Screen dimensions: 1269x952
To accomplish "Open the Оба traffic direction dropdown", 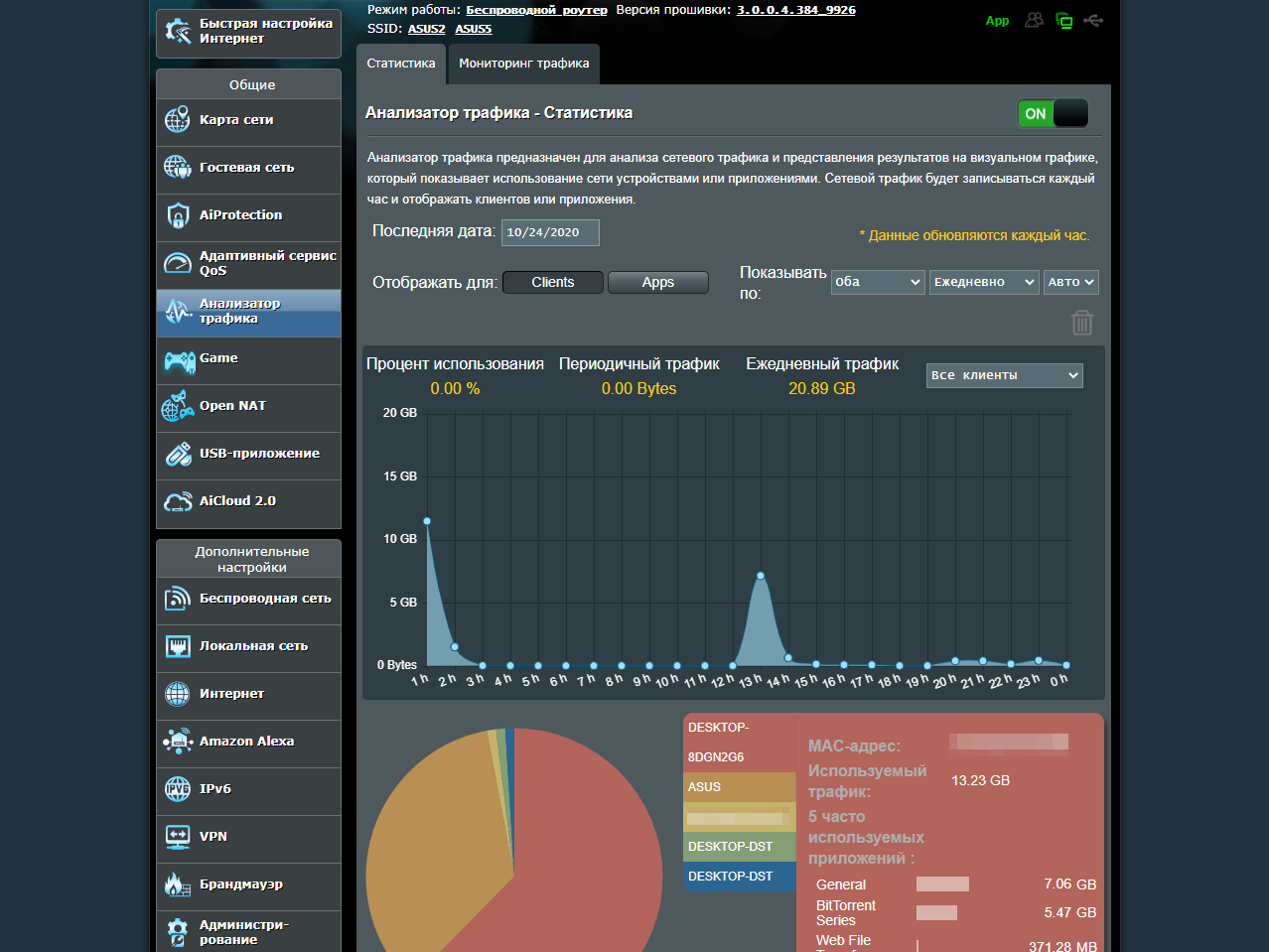I will [879, 282].
